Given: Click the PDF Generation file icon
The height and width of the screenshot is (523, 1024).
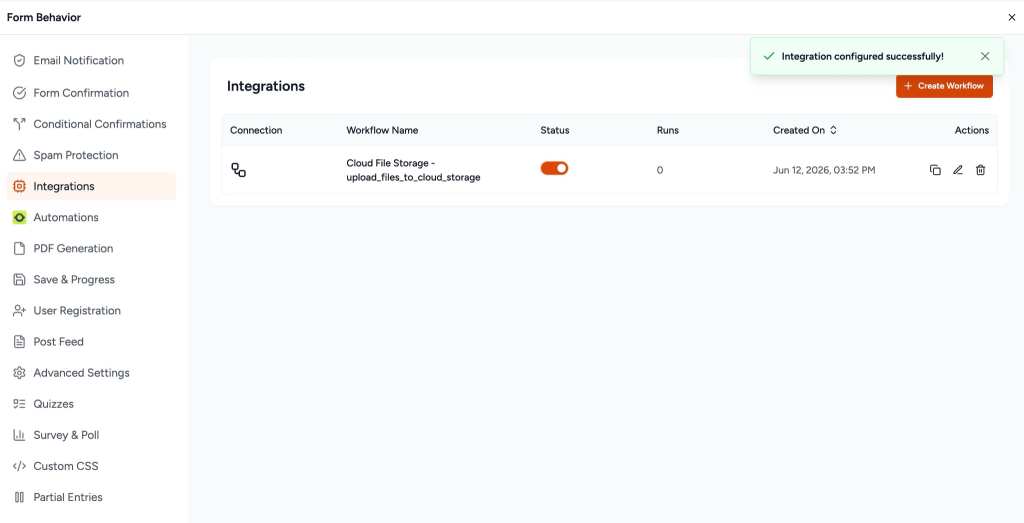Looking at the screenshot, I should coord(20,248).
